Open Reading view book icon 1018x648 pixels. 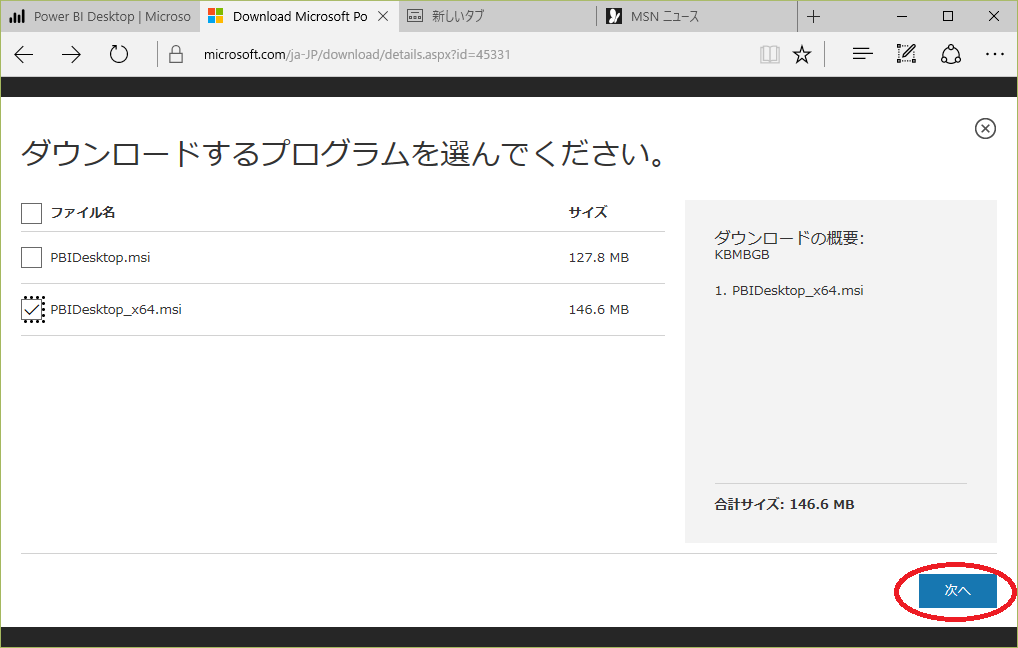click(769, 55)
